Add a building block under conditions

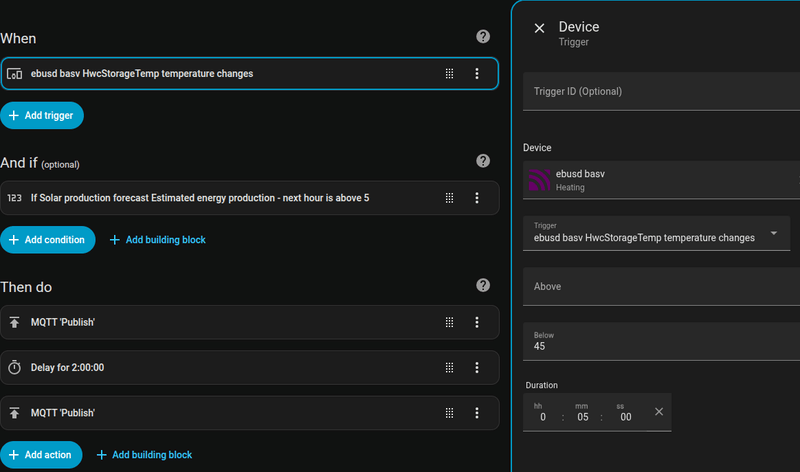click(157, 240)
